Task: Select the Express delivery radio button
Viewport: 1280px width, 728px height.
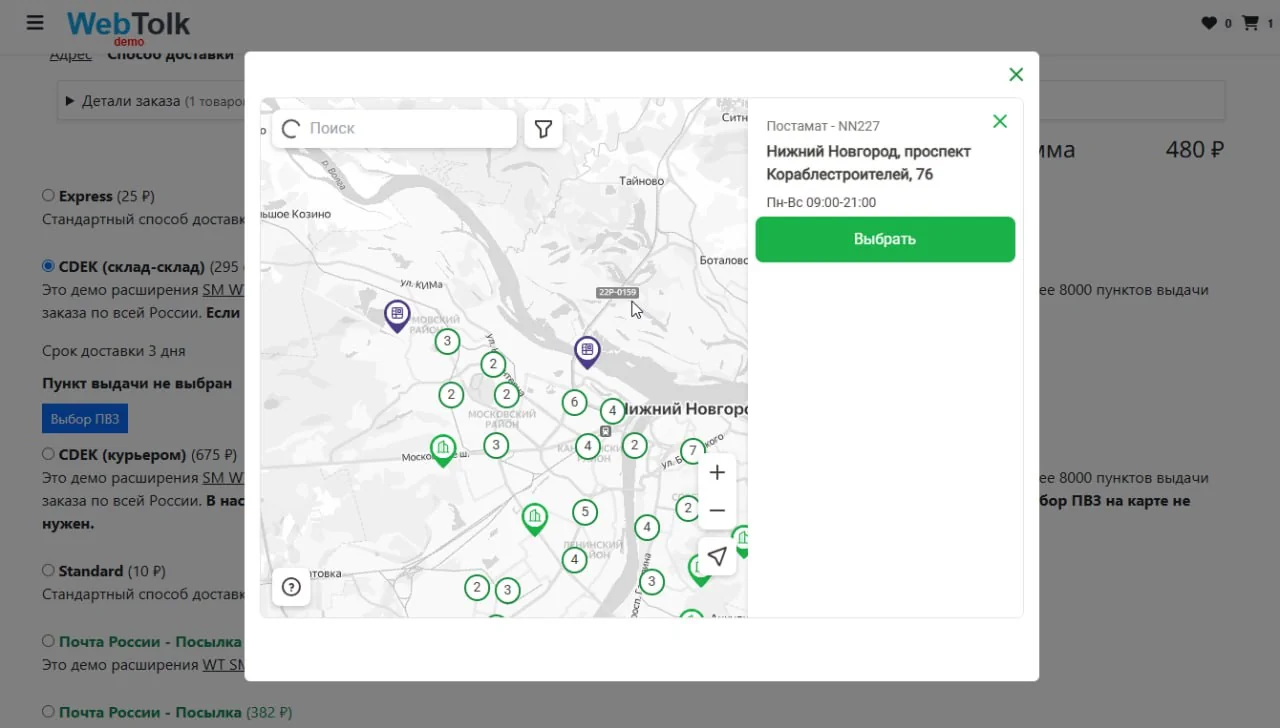Action: (48, 196)
